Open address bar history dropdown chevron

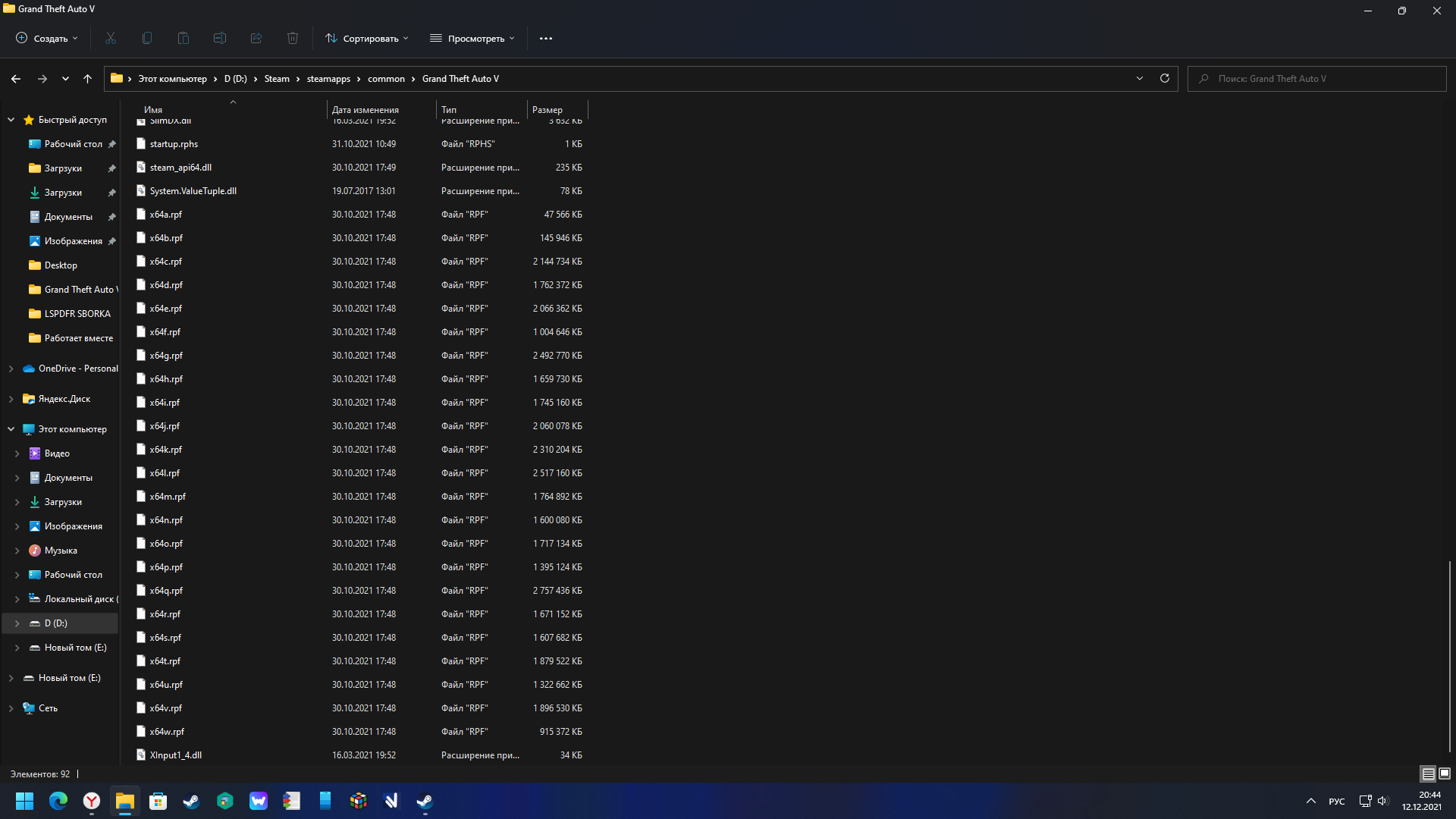(x=1140, y=78)
